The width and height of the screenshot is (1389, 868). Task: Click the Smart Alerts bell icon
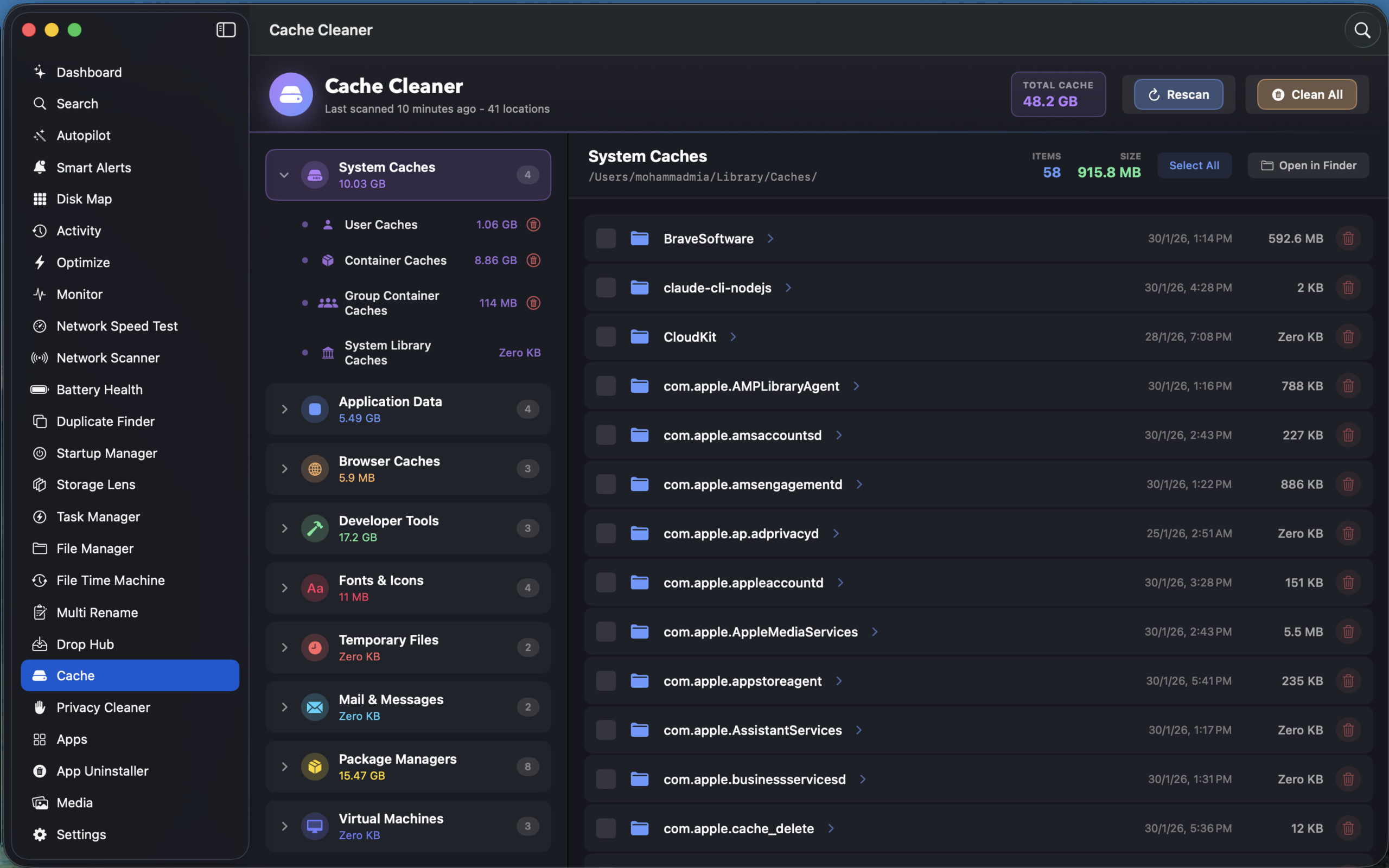(40, 167)
